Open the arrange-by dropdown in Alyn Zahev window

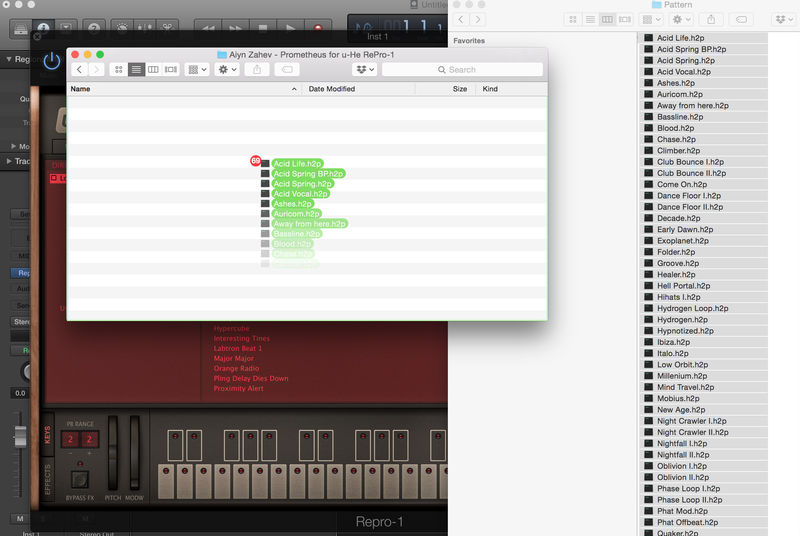coord(197,69)
